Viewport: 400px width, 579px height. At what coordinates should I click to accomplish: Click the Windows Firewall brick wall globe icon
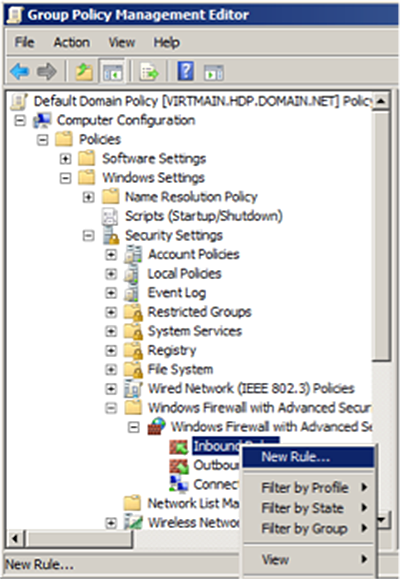(157, 426)
